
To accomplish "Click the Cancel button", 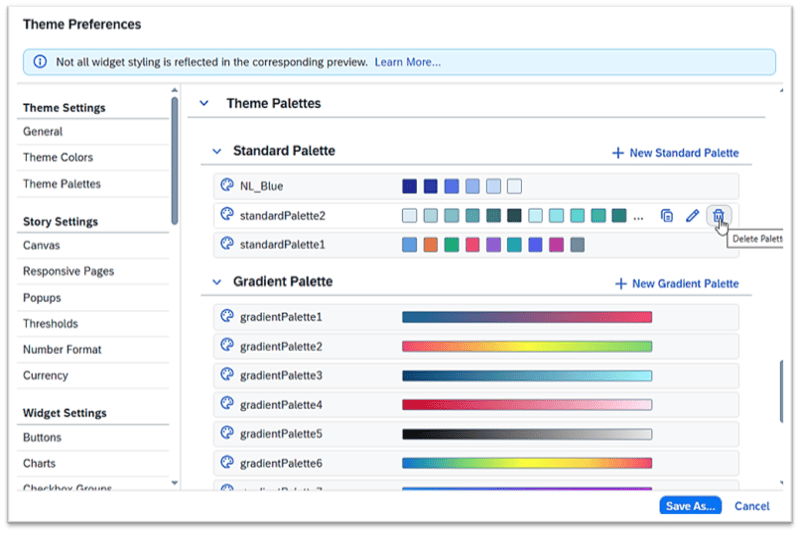I will 752,506.
